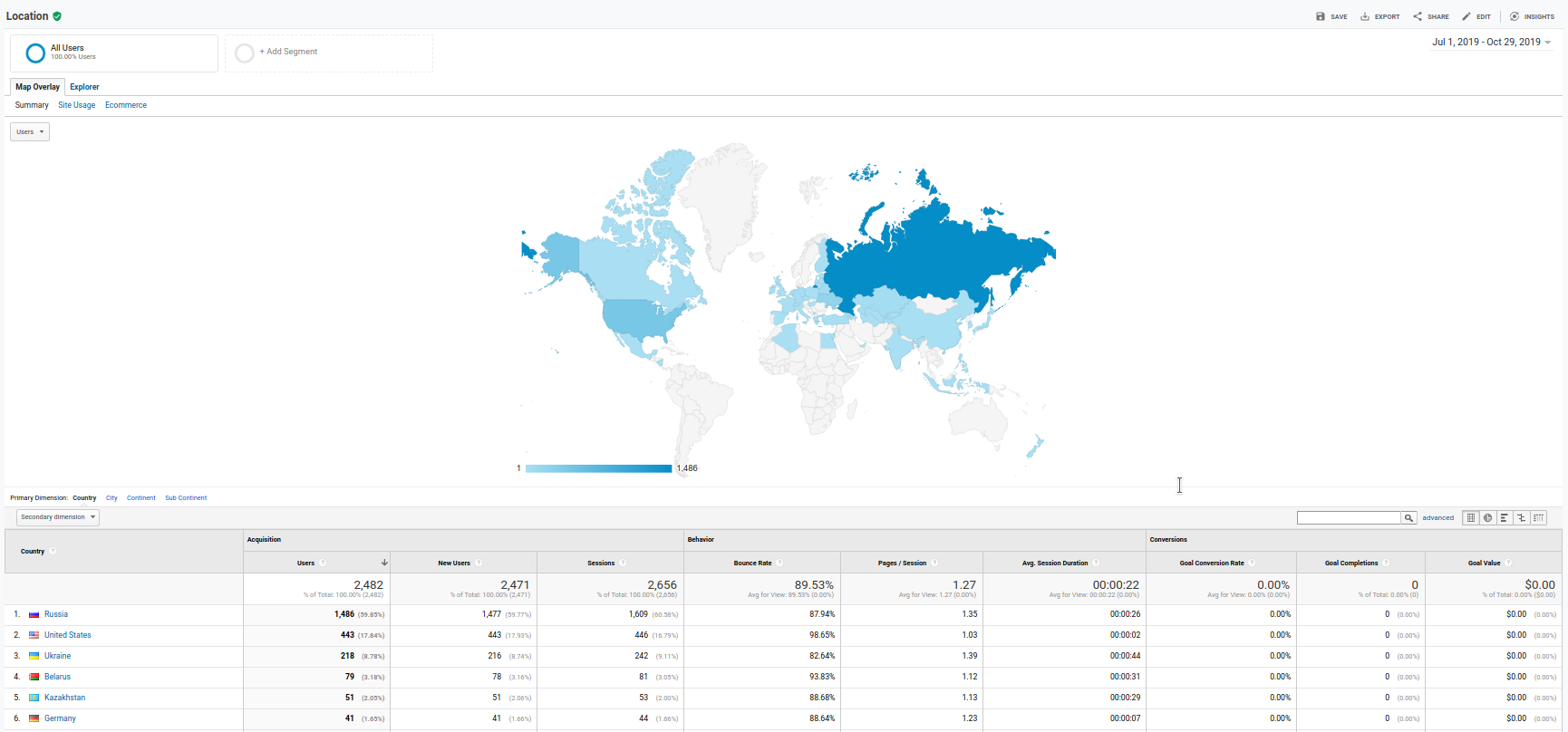Show the Summary metric group
1568x732 pixels.
click(32, 105)
